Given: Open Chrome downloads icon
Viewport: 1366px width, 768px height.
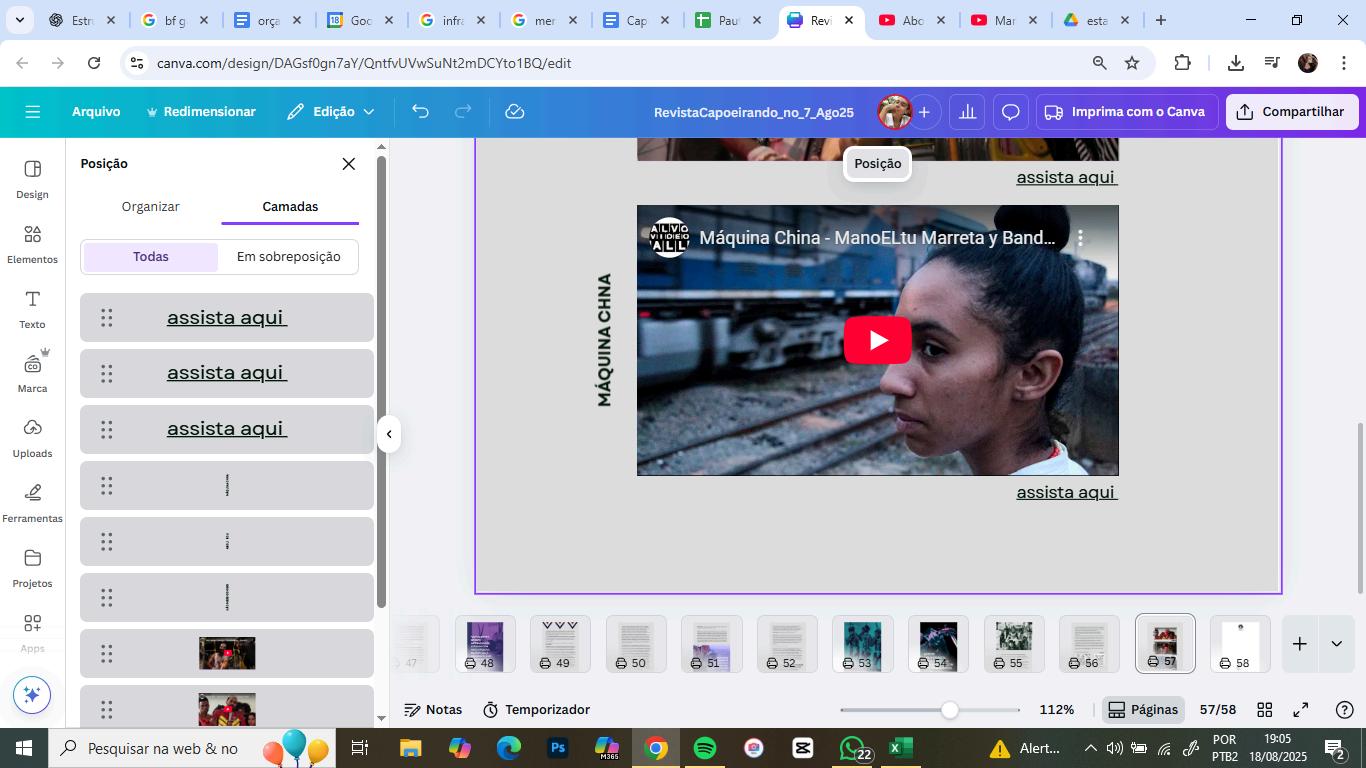Looking at the screenshot, I should click(x=1235, y=63).
